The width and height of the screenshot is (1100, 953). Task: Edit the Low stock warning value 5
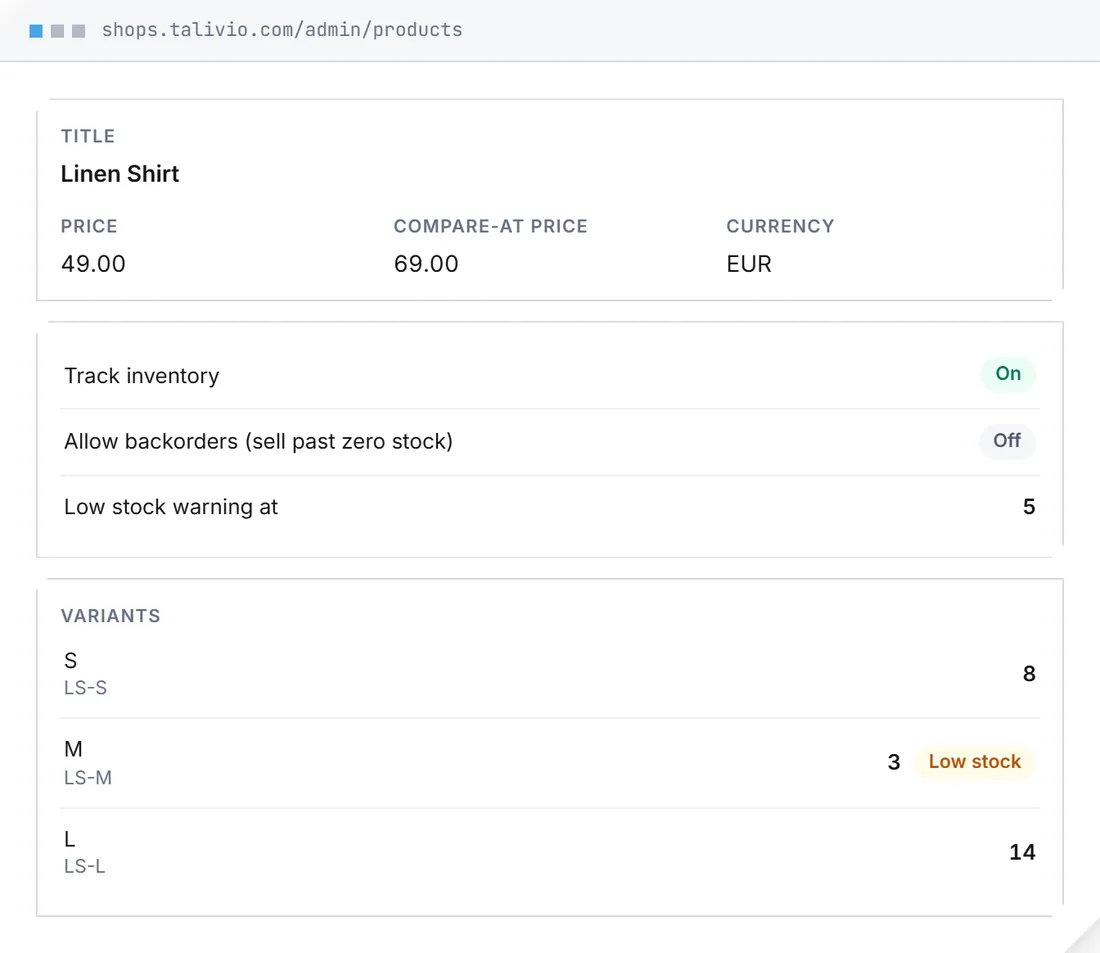click(1028, 507)
